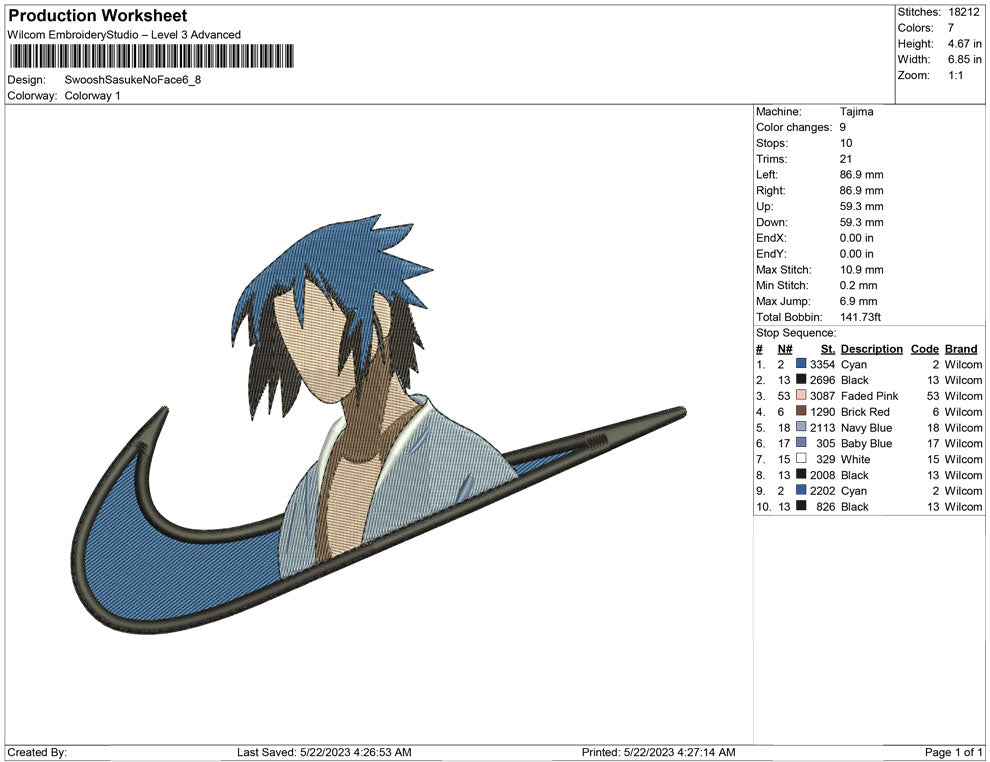Click the Width value '6.85 in'
Viewport: 990px width, 762px height.
[x=964, y=59]
